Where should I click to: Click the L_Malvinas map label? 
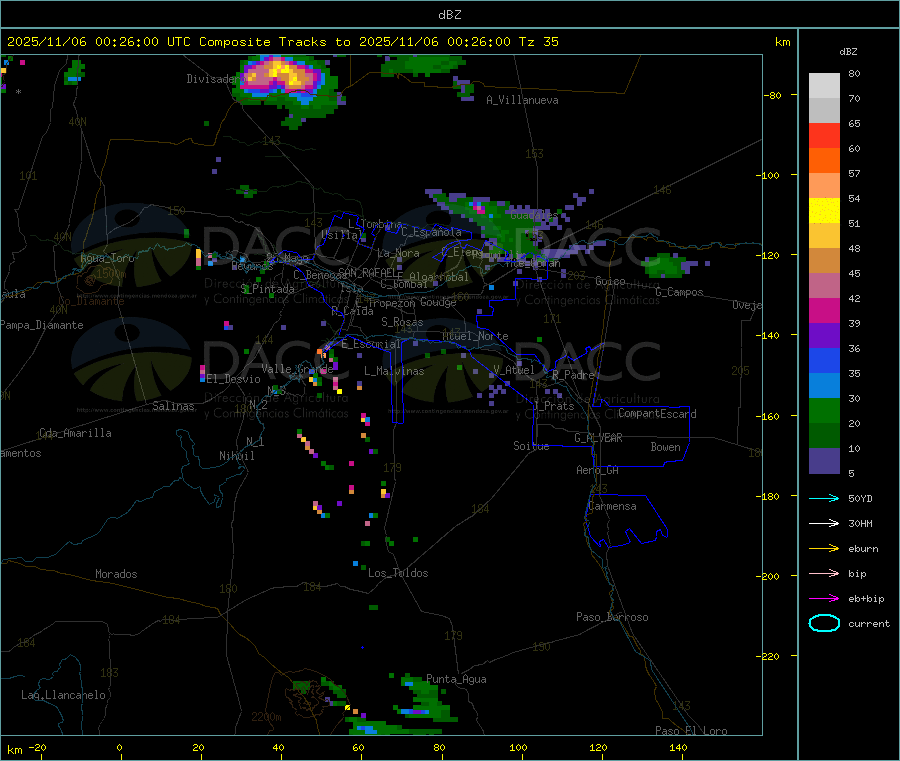click(x=394, y=371)
